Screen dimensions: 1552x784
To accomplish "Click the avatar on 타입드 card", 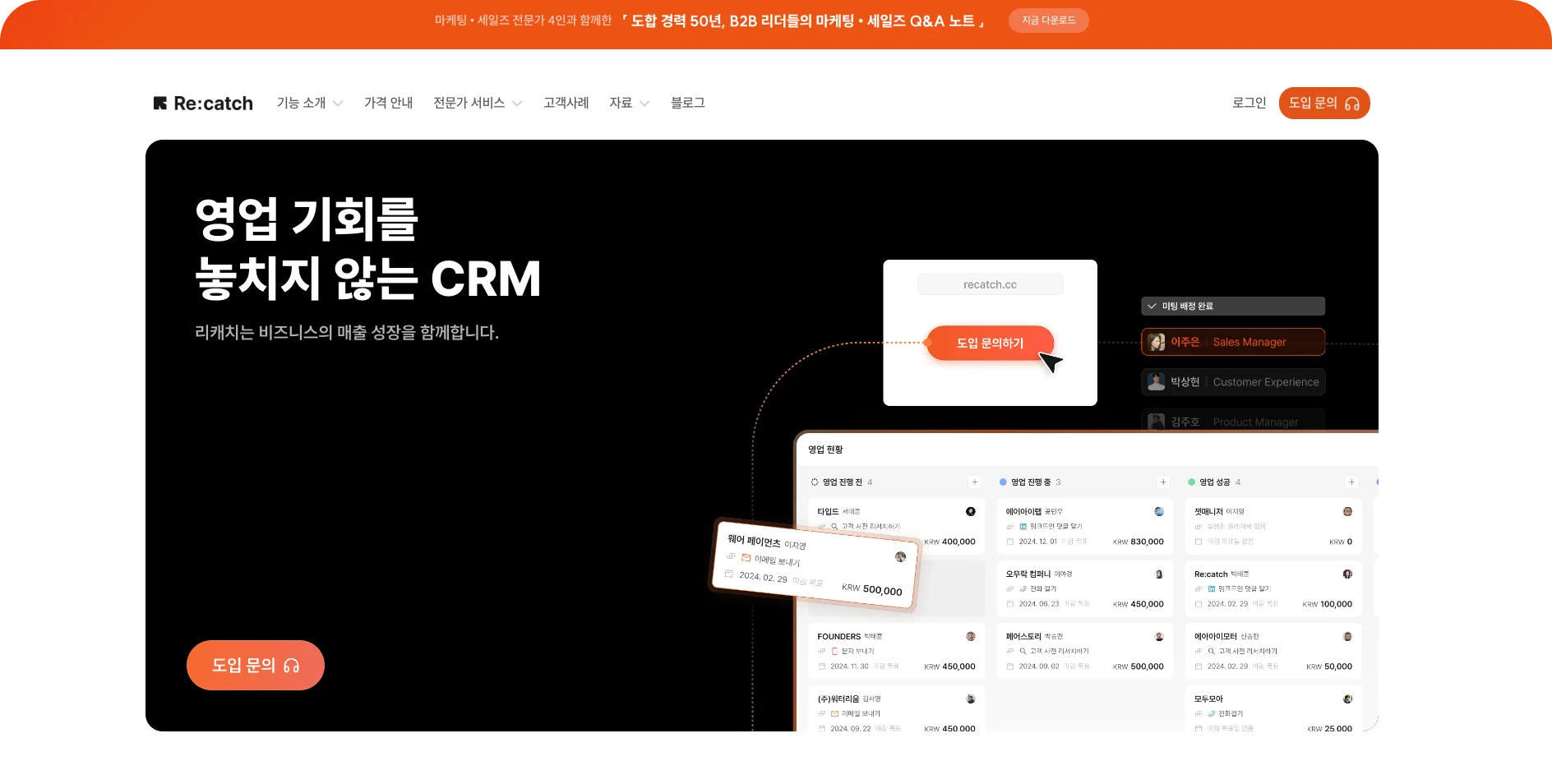I will (971, 511).
